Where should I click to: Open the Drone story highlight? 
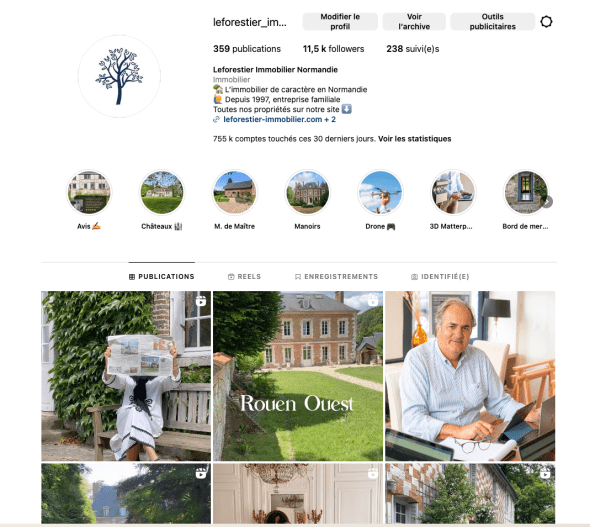(380, 192)
